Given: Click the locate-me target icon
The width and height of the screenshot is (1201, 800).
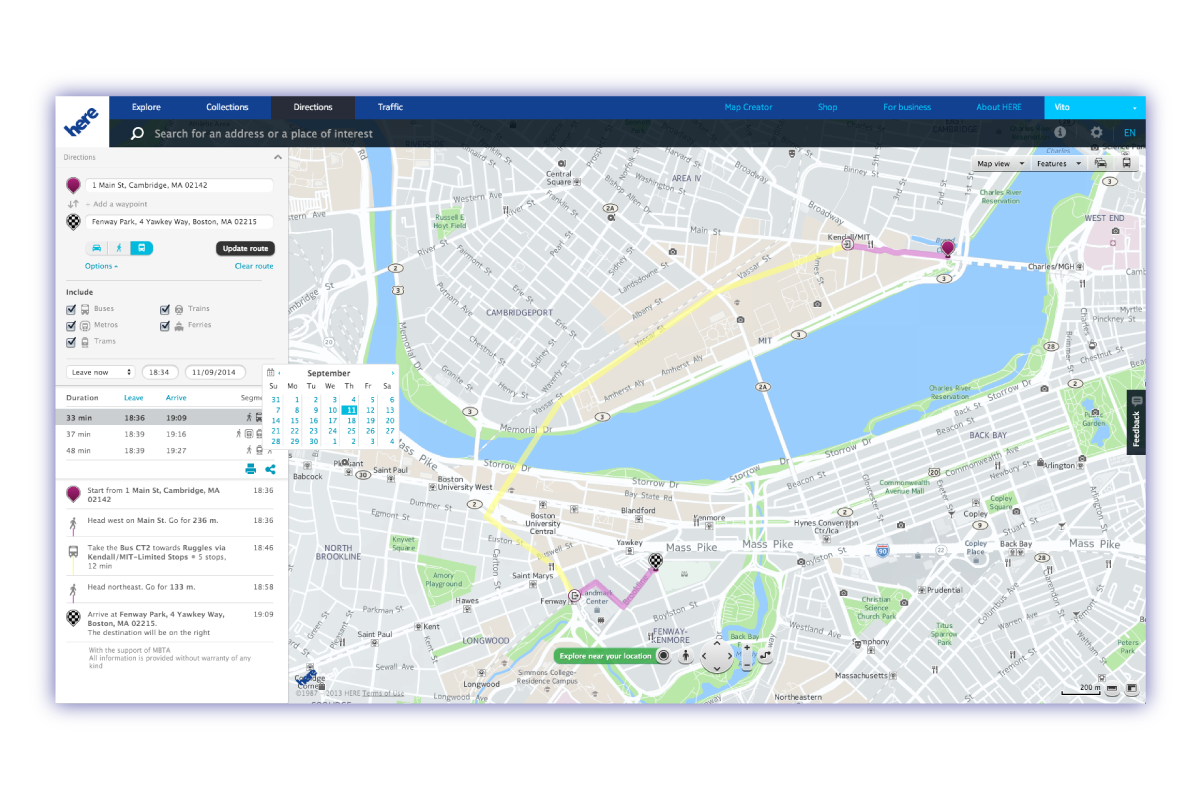Looking at the screenshot, I should point(662,656).
